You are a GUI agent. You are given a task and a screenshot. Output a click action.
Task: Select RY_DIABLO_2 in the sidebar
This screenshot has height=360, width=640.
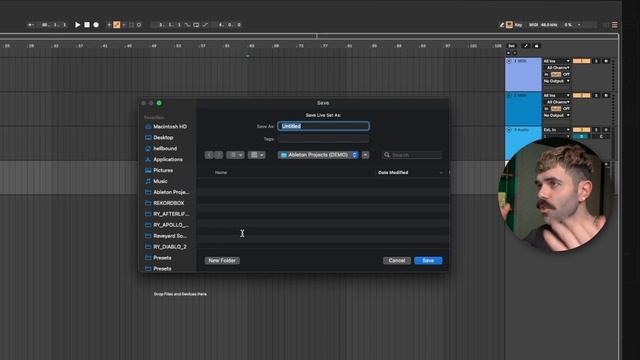[x=166, y=247]
